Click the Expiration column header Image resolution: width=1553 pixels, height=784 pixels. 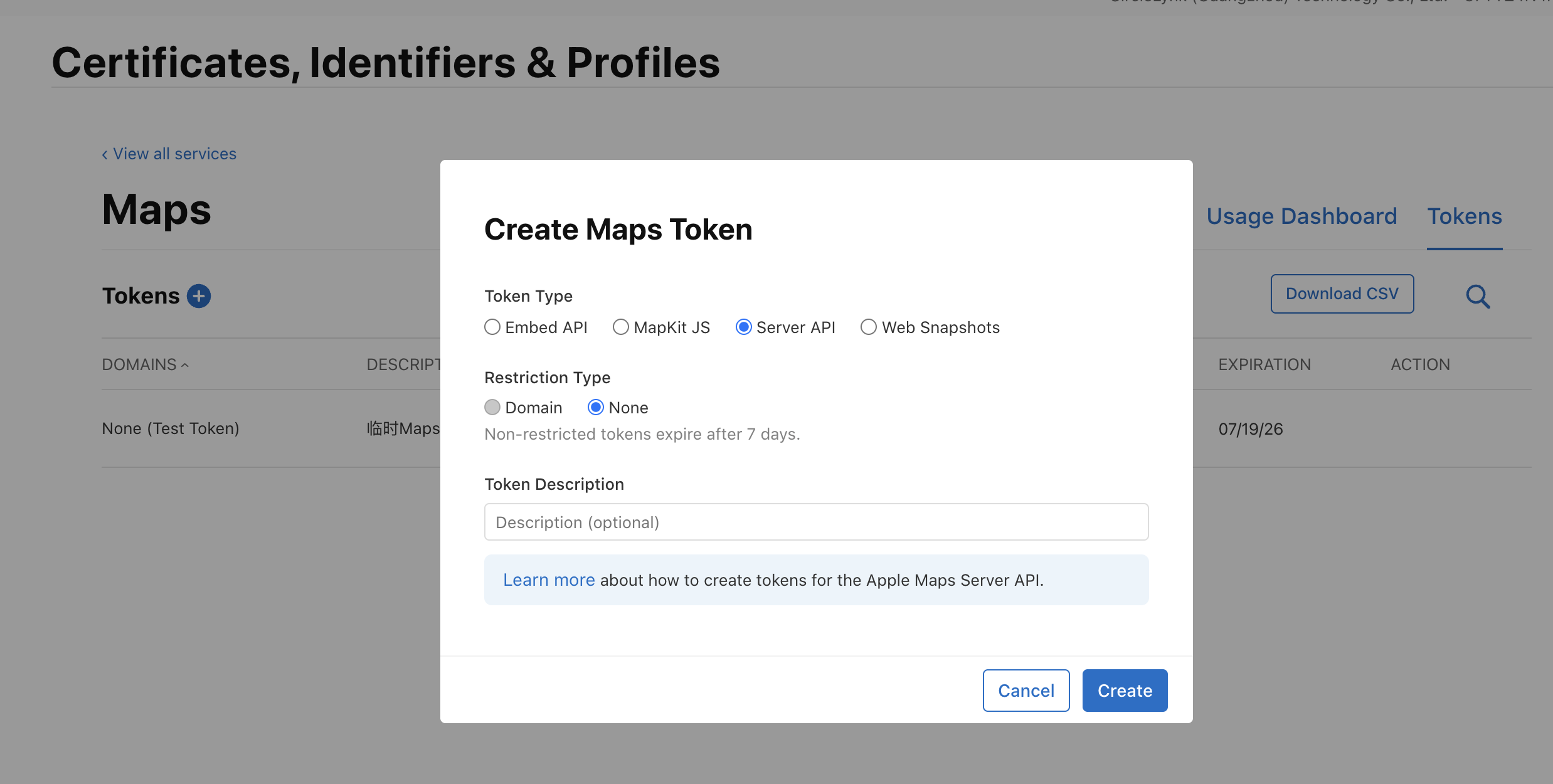pyautogui.click(x=1264, y=364)
